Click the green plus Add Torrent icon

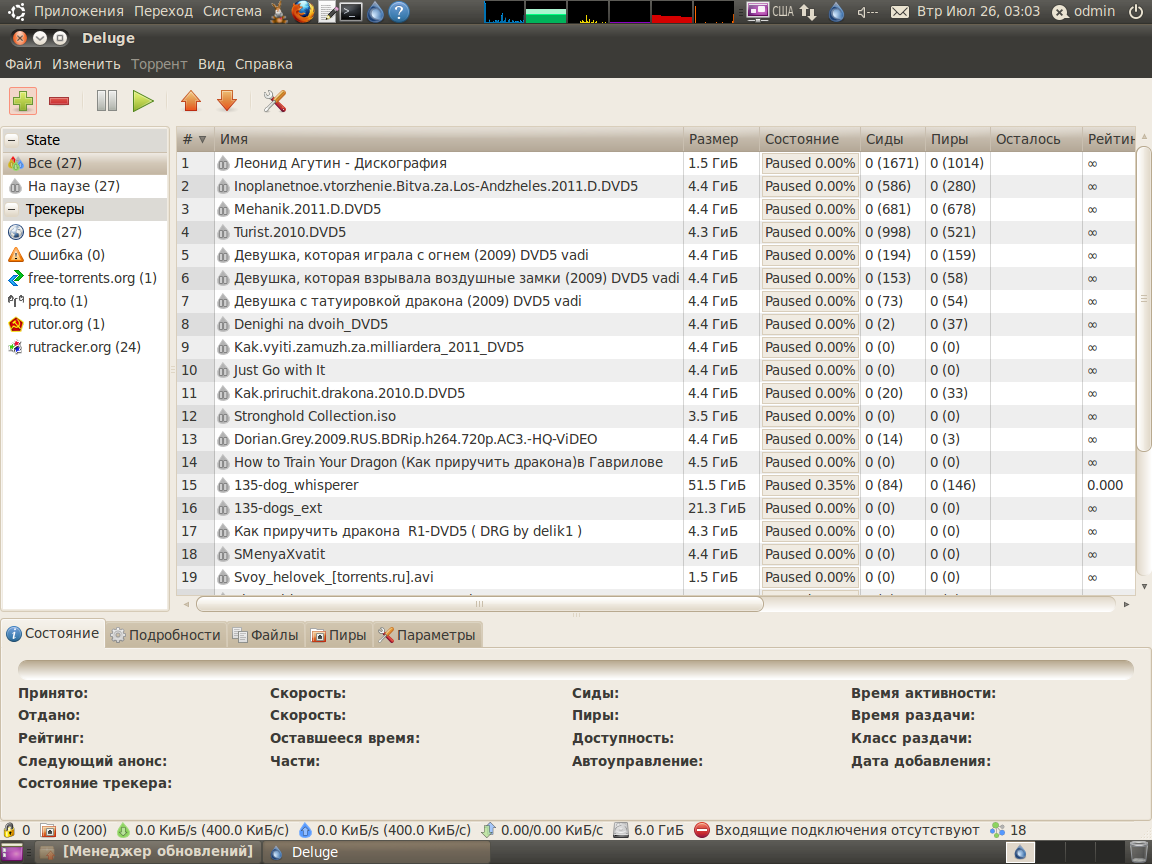pyautogui.click(x=23, y=101)
